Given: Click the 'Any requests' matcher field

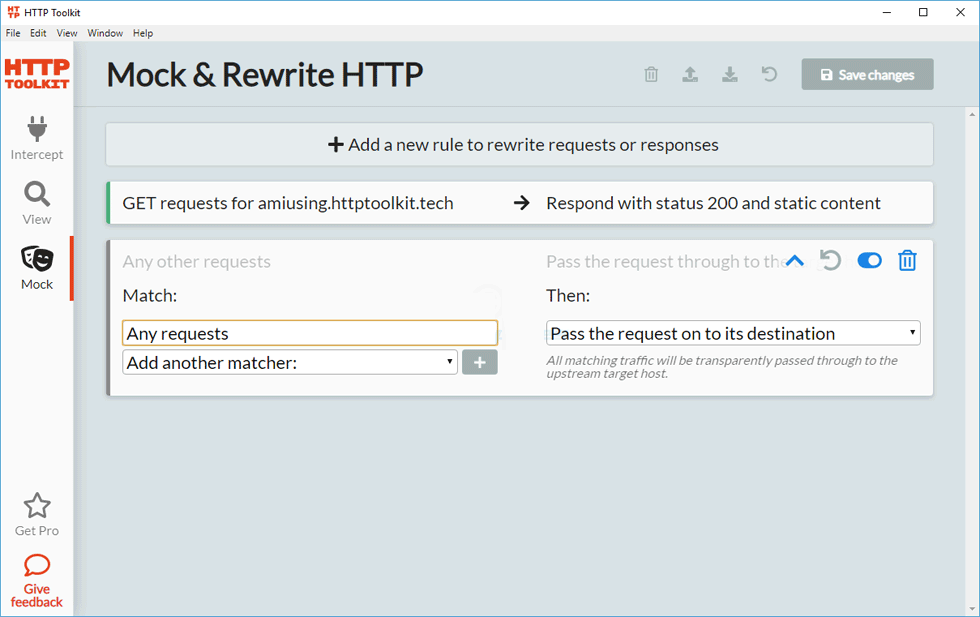Looking at the screenshot, I should coord(310,334).
